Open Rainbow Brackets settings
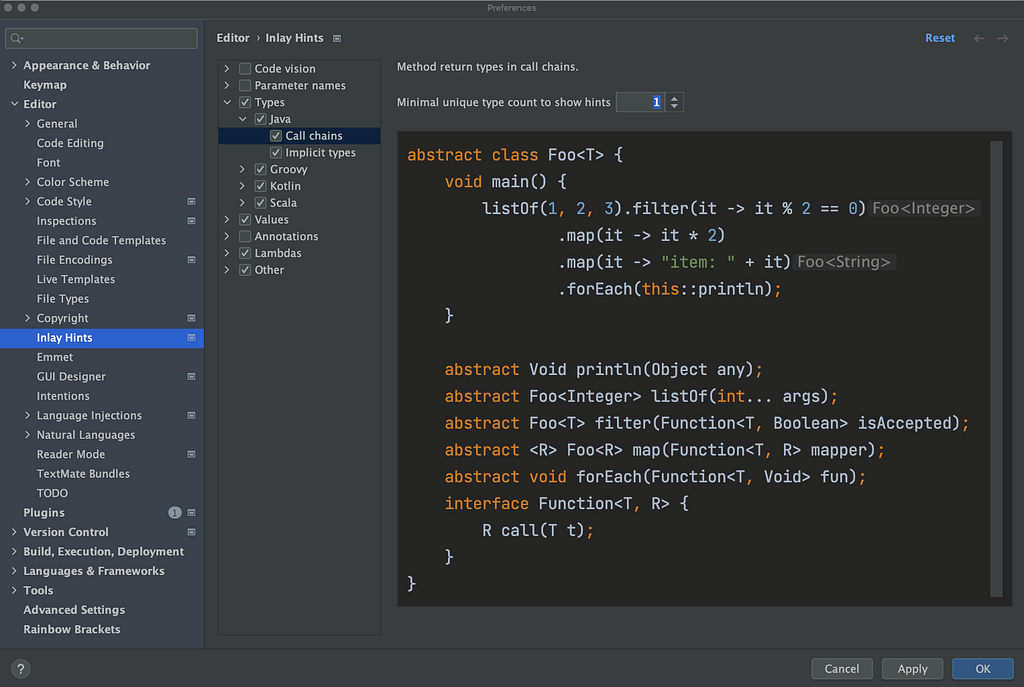This screenshot has width=1024, height=687. (x=72, y=630)
